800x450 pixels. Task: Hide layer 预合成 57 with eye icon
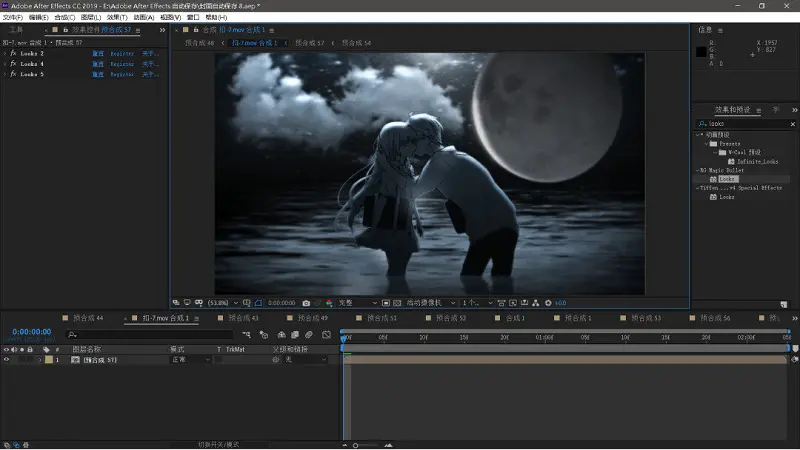[x=7, y=360]
